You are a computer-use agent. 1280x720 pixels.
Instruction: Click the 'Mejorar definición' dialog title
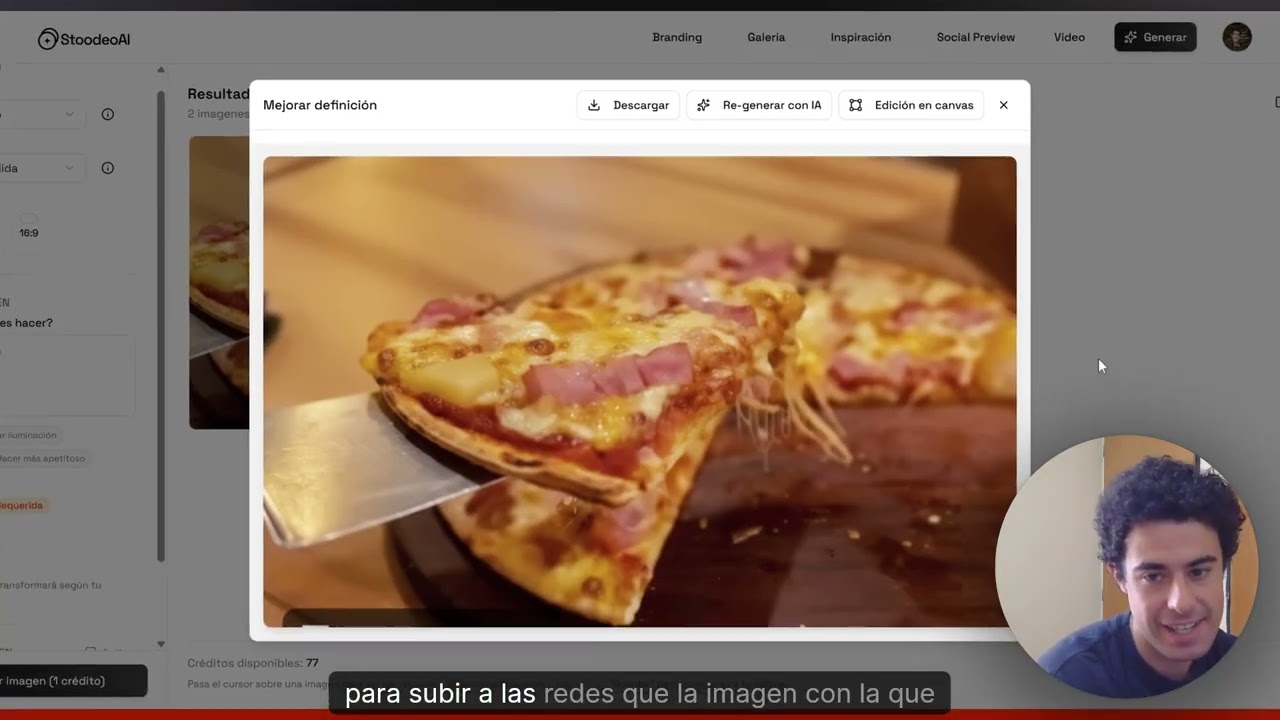pyautogui.click(x=320, y=105)
